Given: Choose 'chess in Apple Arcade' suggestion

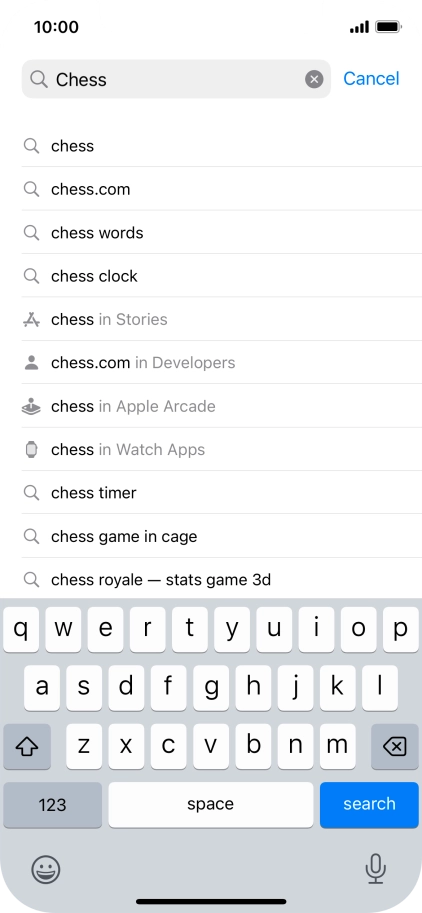Looking at the screenshot, I should (222, 406).
